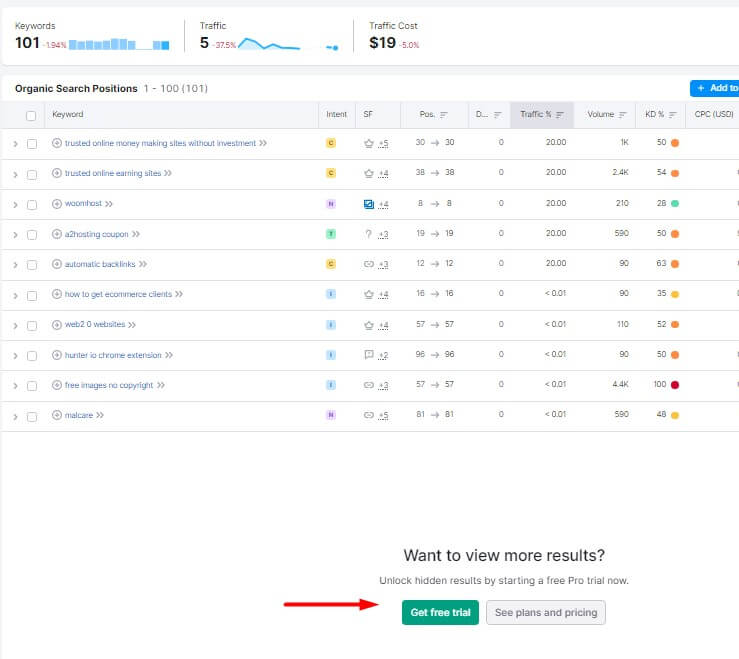Click informational intent badge in web2 0 websites row

point(331,324)
